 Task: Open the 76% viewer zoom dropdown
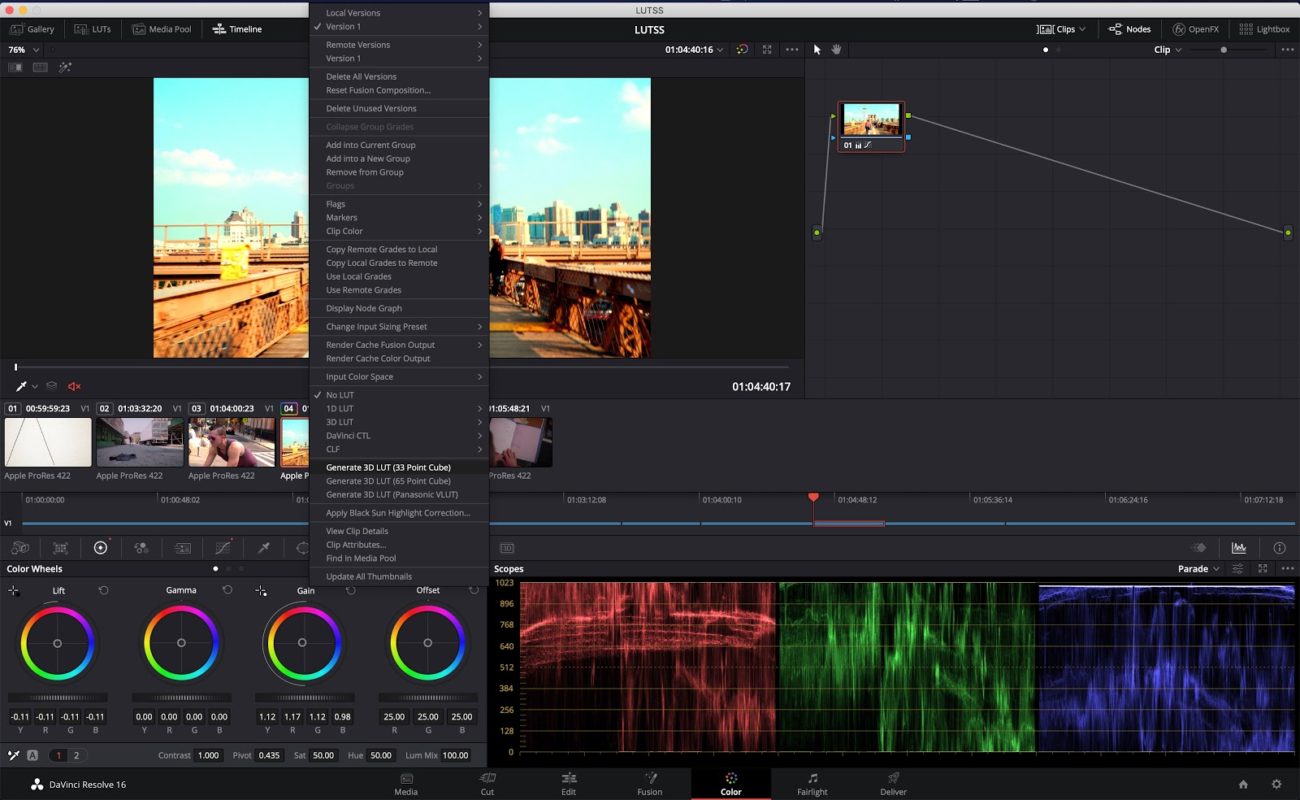tap(20, 48)
